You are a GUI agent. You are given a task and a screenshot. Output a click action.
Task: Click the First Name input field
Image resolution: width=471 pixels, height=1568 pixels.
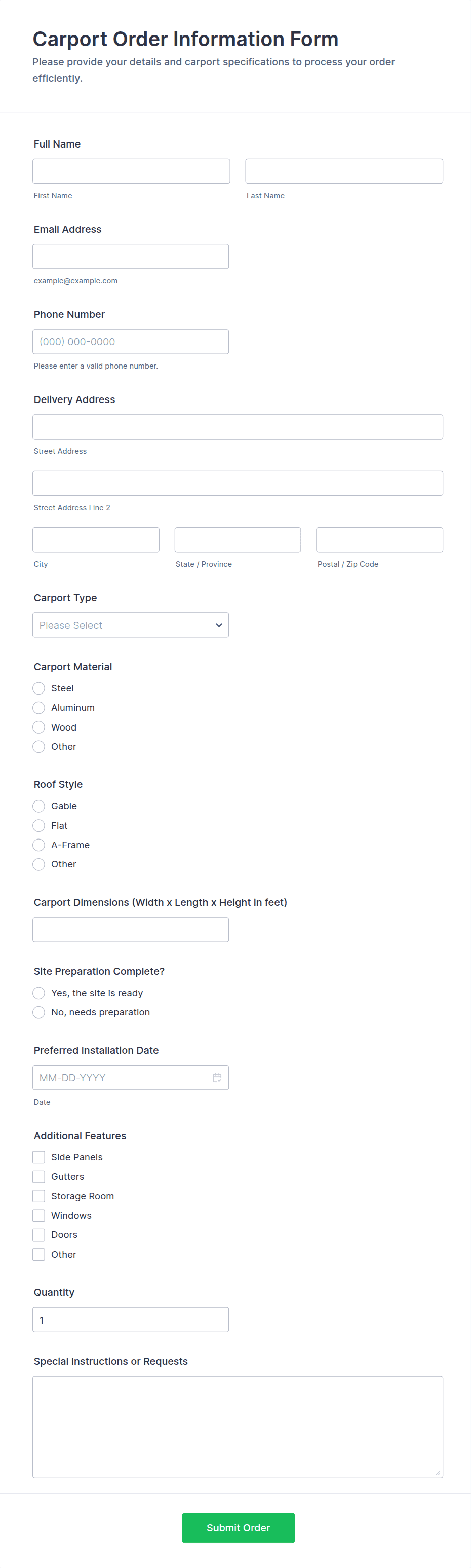[x=131, y=171]
